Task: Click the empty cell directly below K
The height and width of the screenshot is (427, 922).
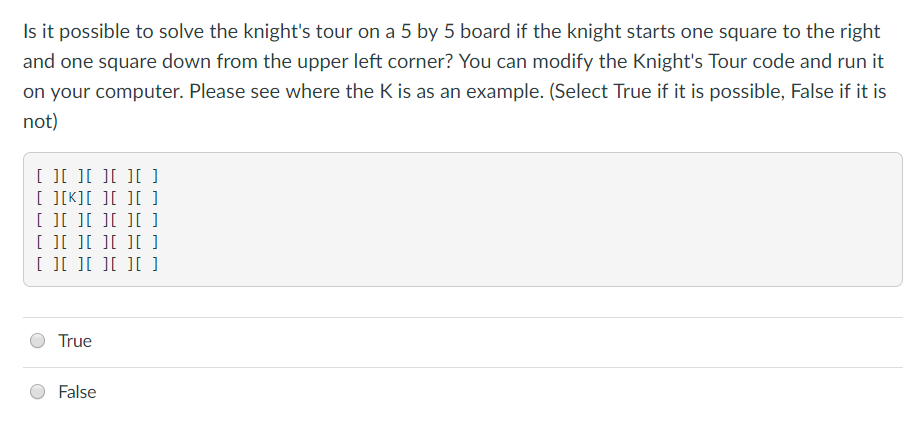Action: coord(72,220)
